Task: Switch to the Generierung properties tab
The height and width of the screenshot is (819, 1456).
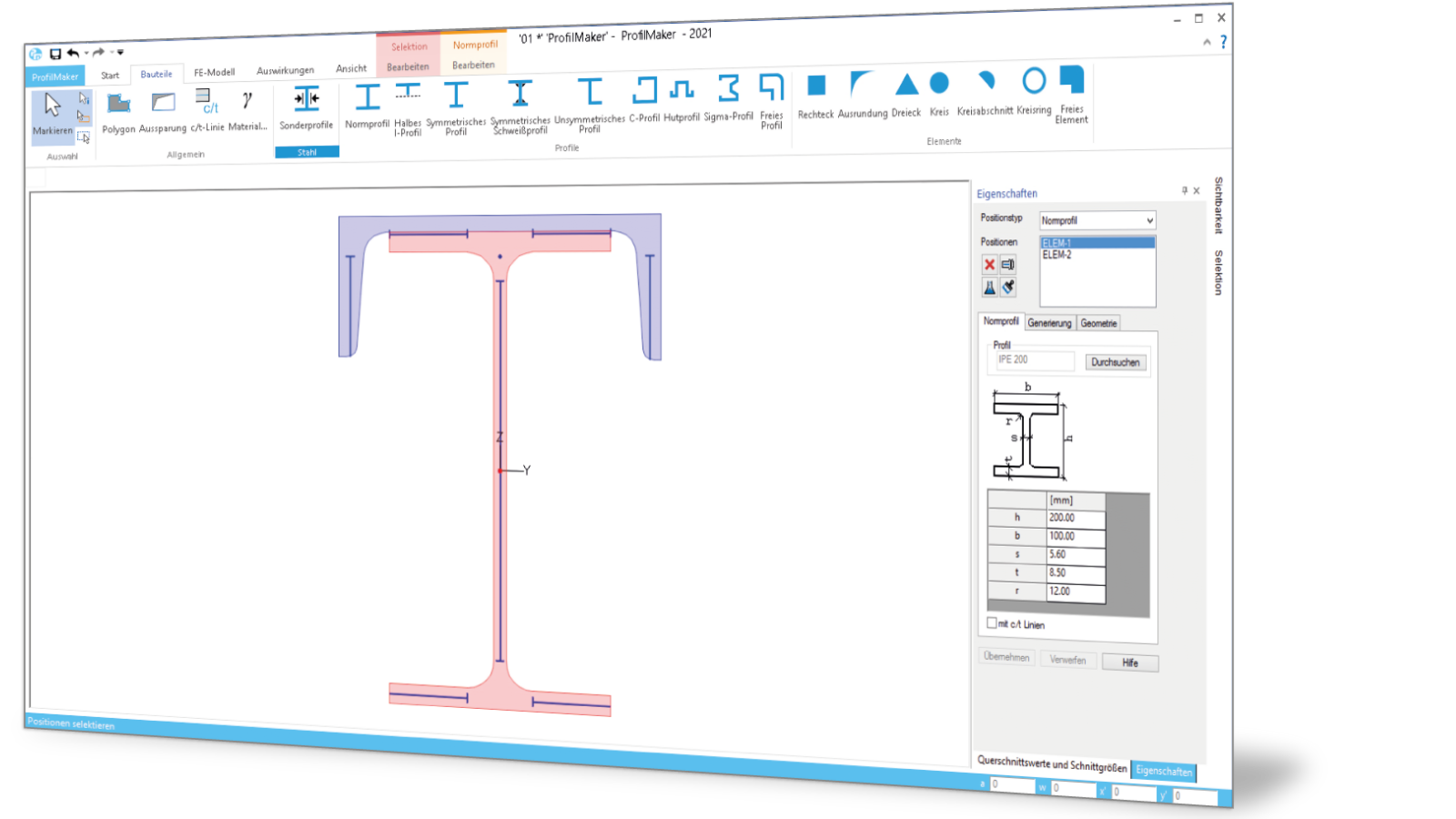Action: [x=1049, y=323]
